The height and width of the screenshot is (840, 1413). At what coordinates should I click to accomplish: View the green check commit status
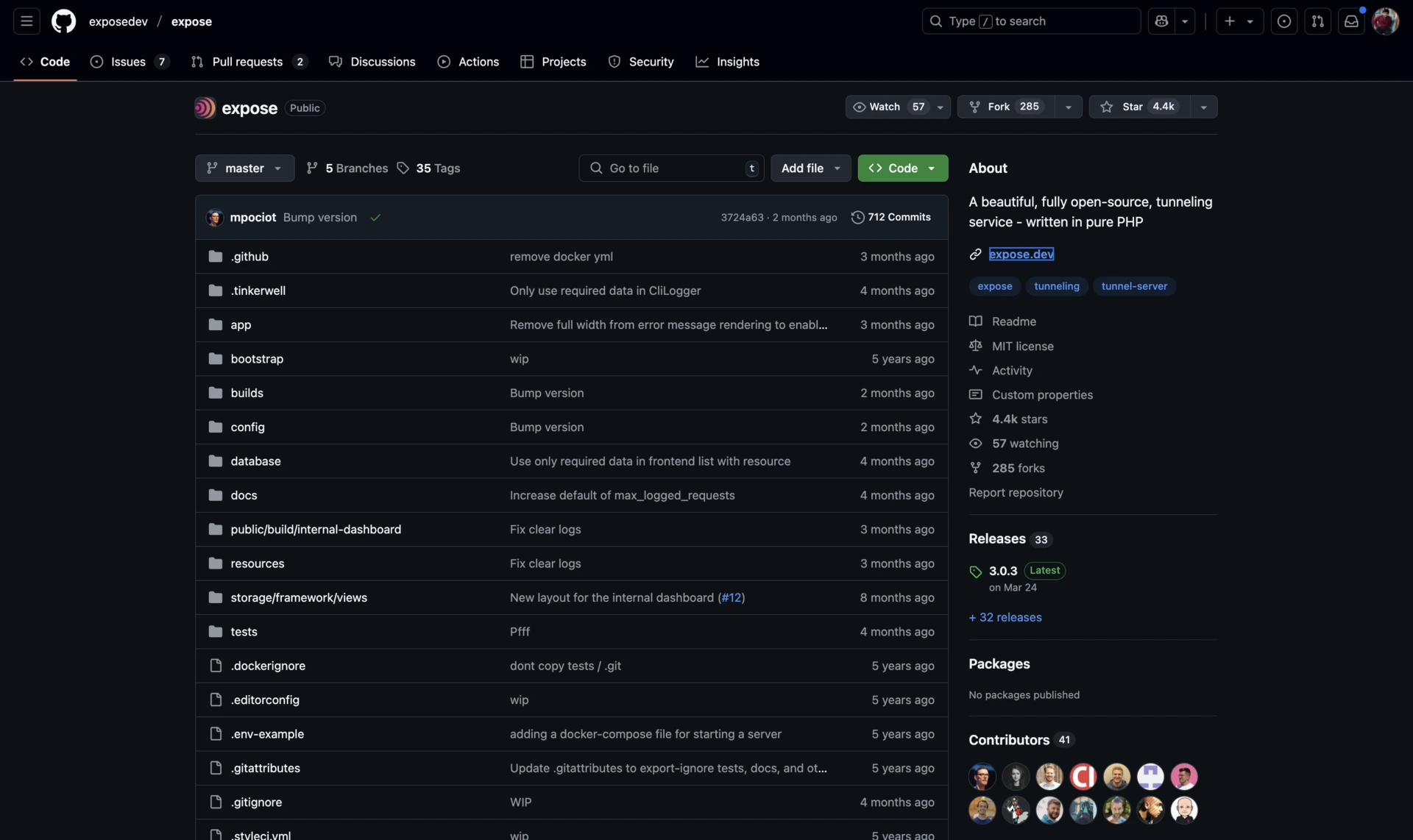point(375,218)
